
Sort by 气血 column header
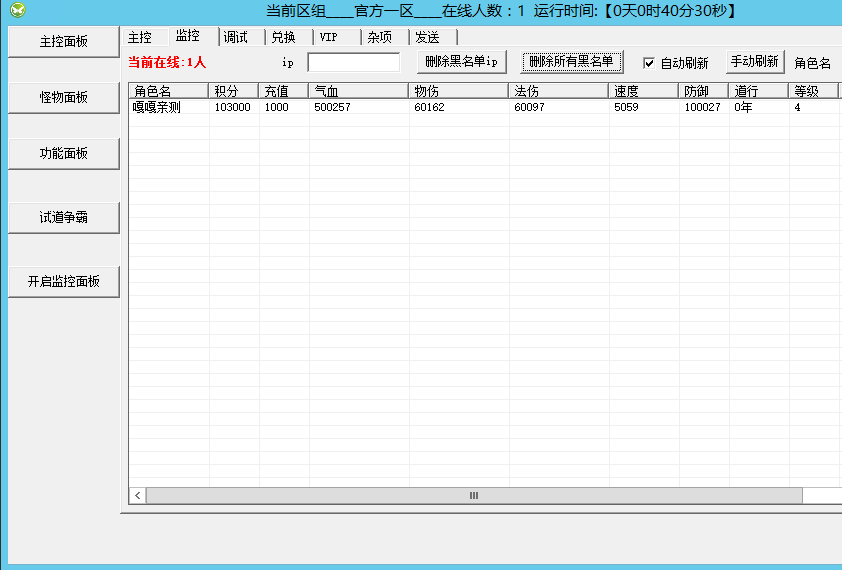tap(359, 91)
